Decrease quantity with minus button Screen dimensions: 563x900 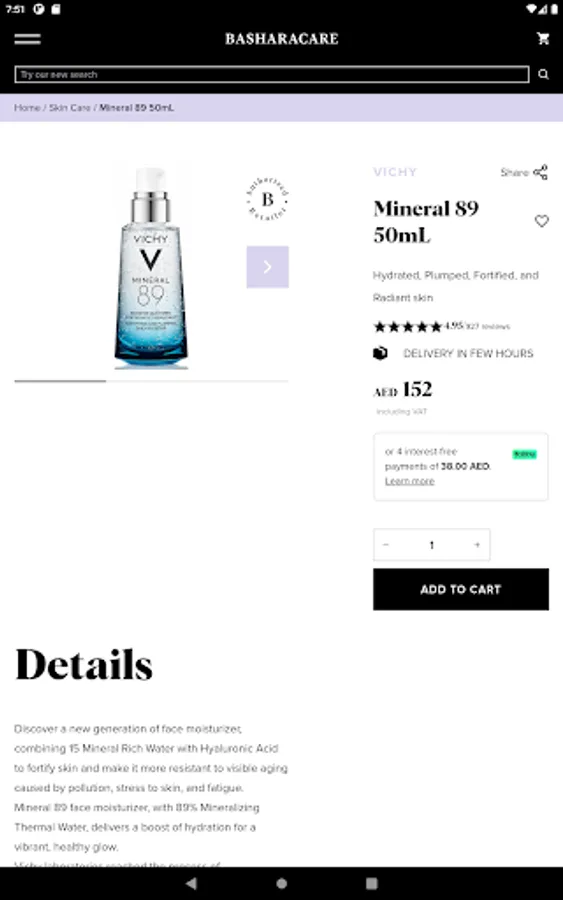[386, 545]
